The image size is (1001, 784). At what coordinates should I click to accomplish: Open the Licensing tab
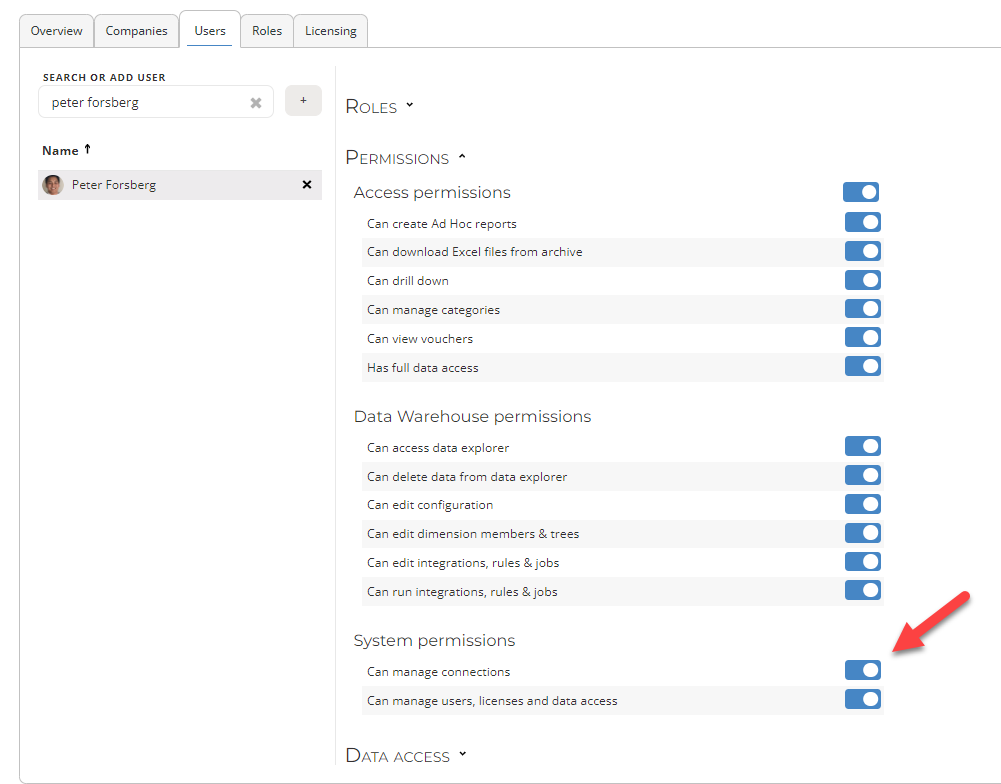(x=330, y=31)
